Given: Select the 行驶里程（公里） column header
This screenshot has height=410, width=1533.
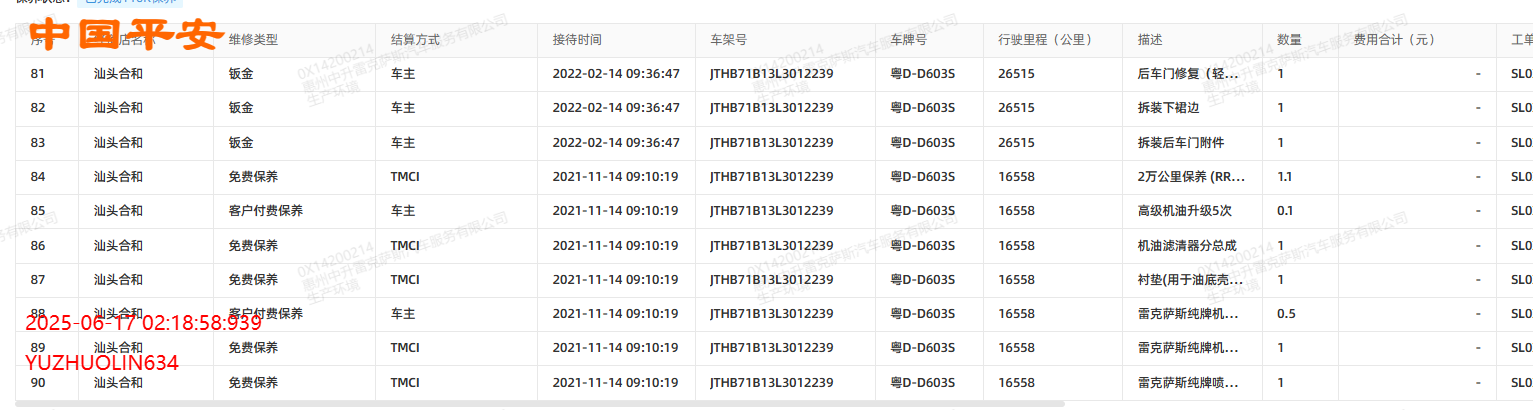Looking at the screenshot, I should coord(1045,40).
